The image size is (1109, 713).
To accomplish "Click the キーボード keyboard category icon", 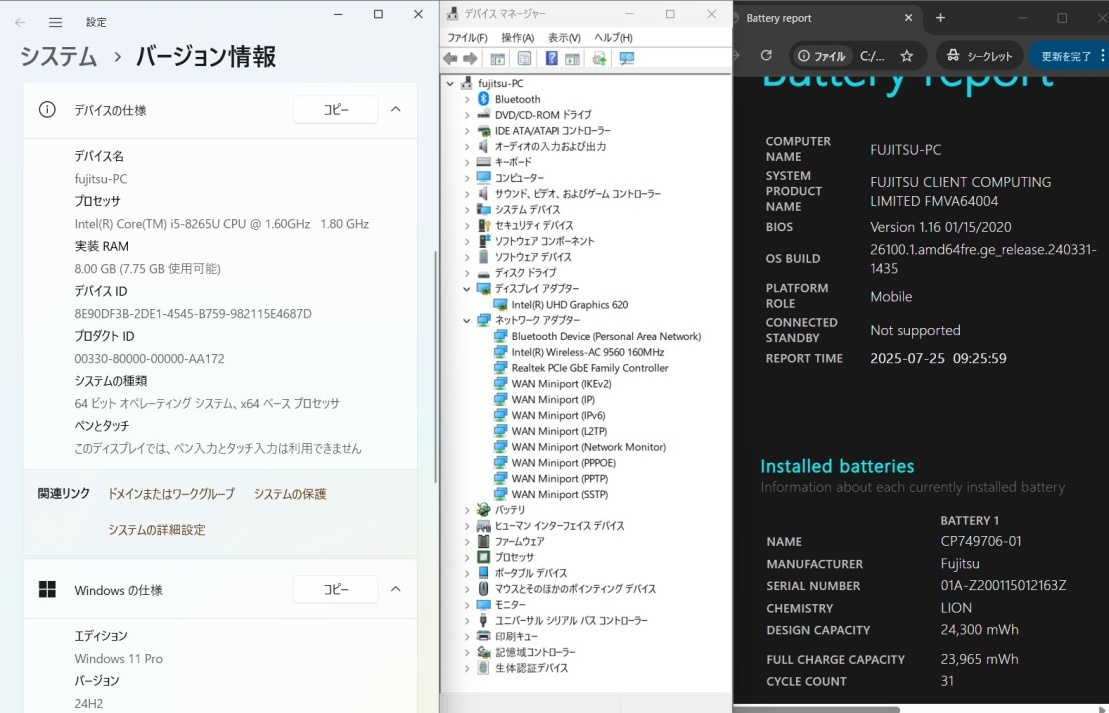I will coord(484,162).
